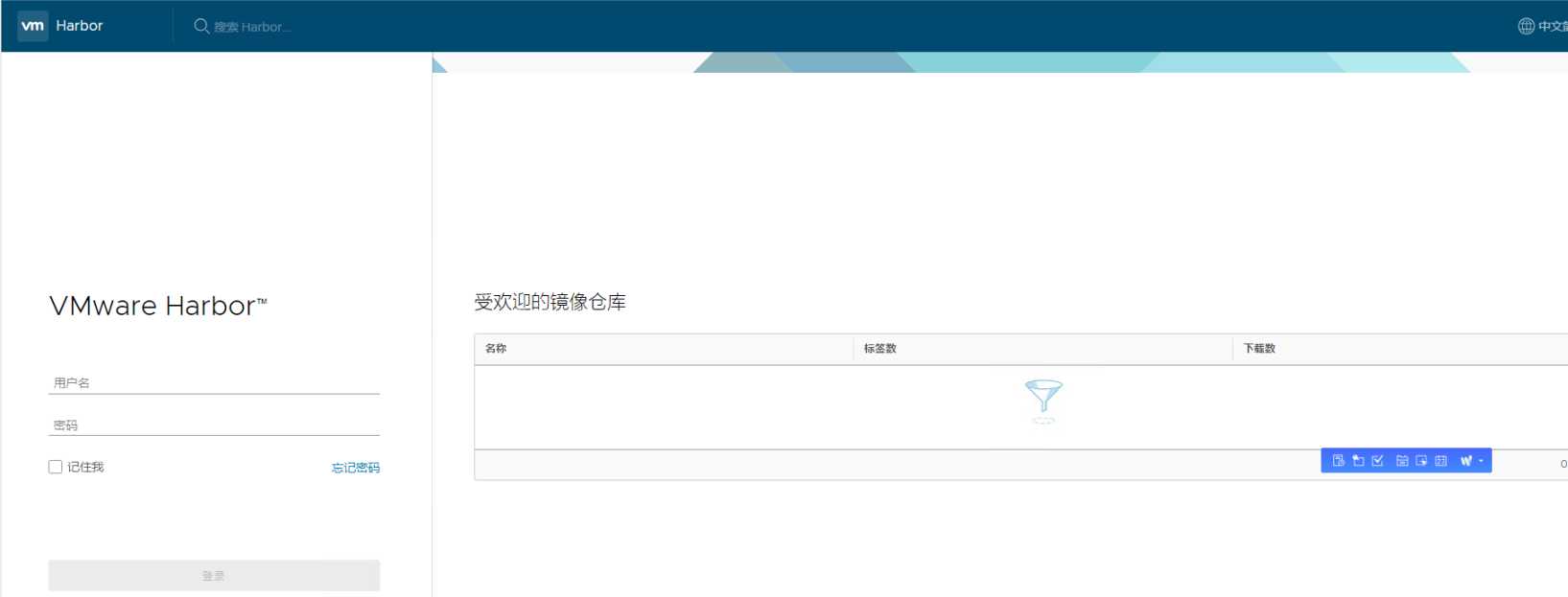Click the export-arrow icon in blue toolbar
Viewport: 1568px width, 597px height.
click(x=1421, y=461)
